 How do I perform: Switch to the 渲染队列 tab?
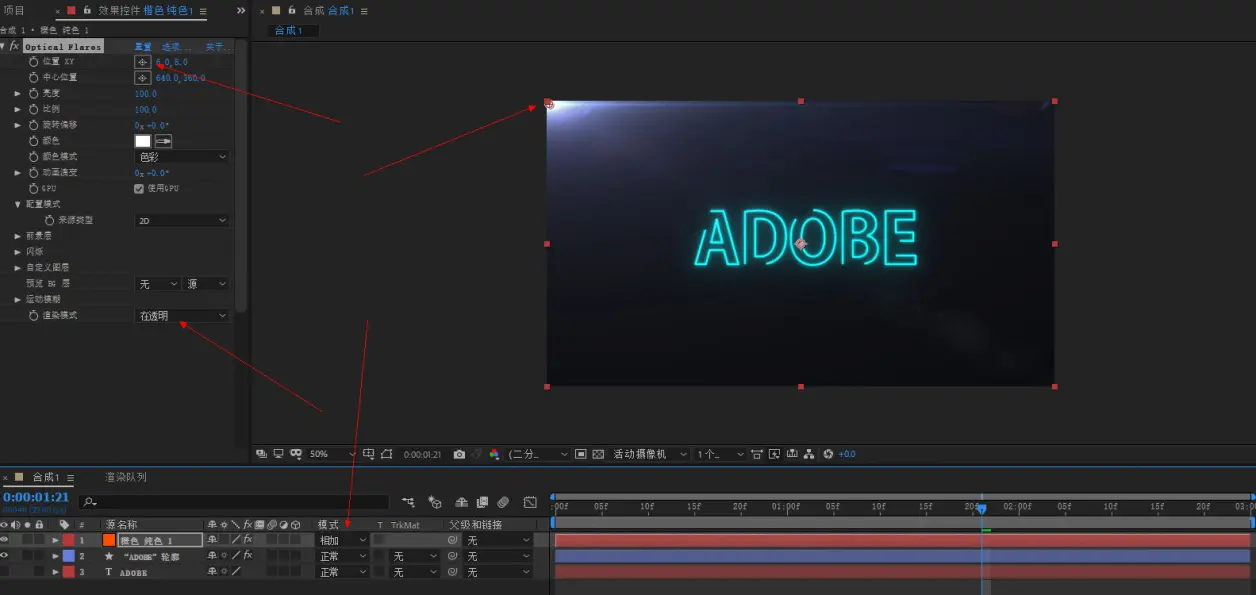point(126,477)
